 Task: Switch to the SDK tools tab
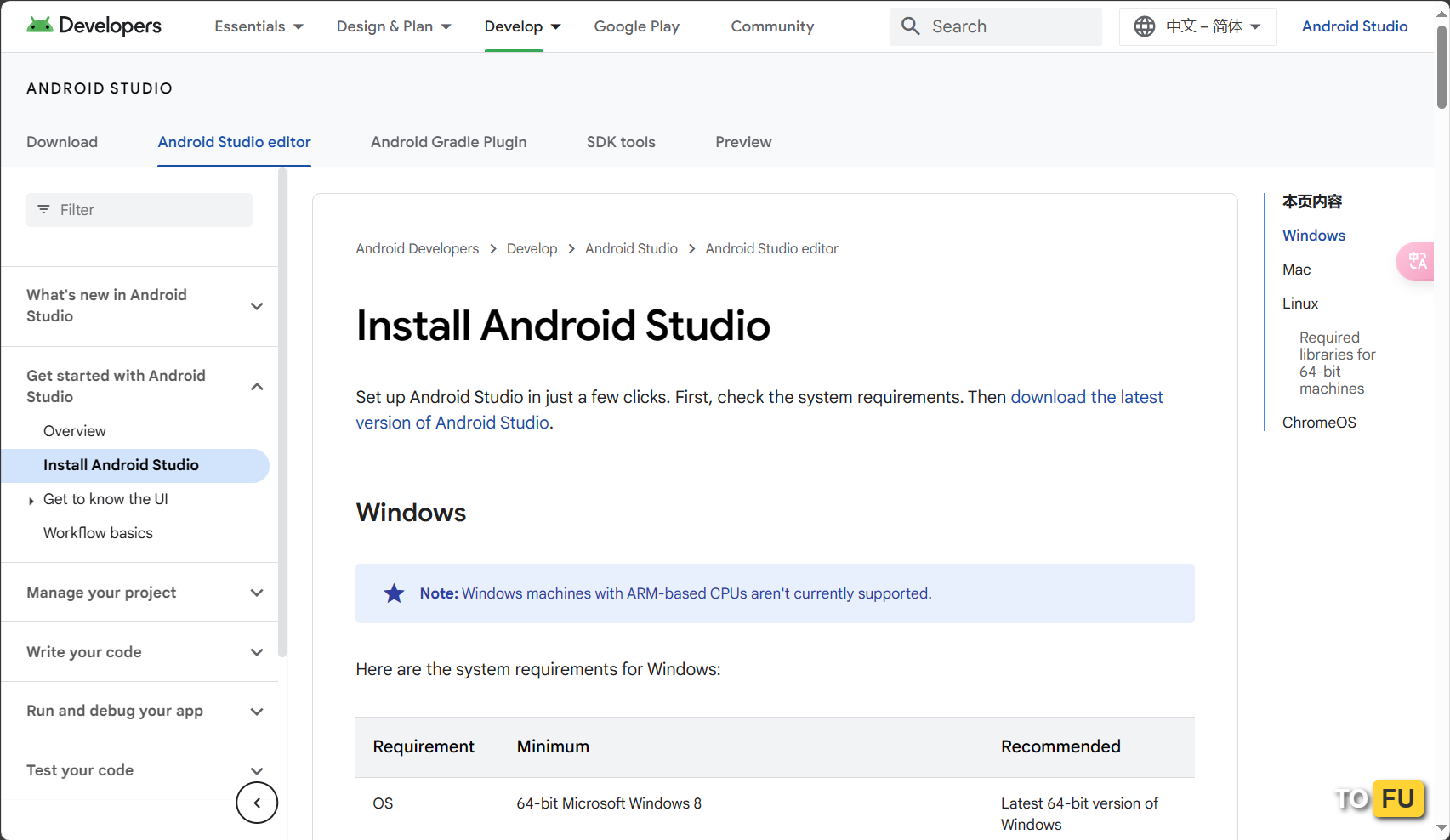tap(621, 142)
